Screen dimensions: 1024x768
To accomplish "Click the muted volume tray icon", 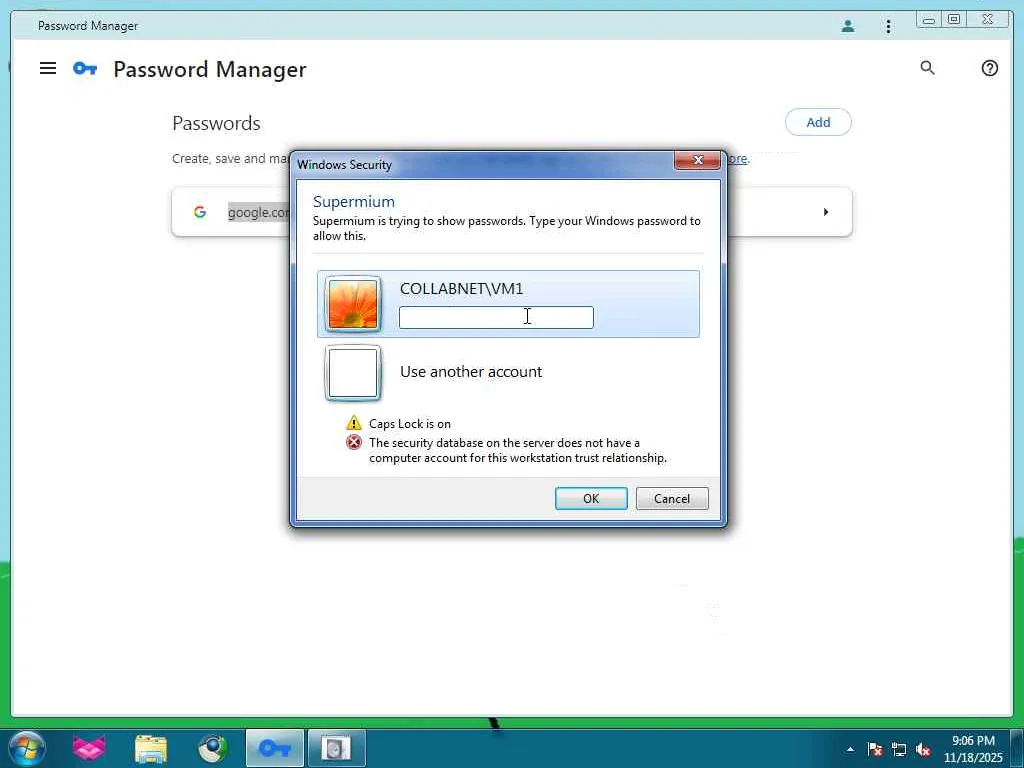I will tap(923, 749).
